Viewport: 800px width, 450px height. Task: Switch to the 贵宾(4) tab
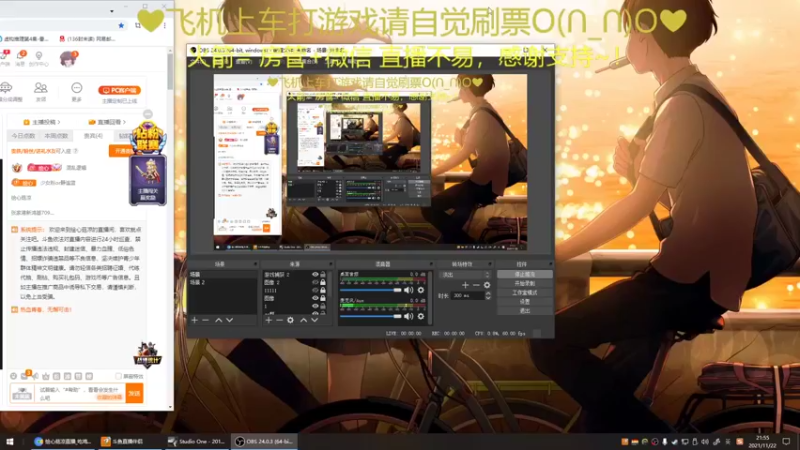click(93, 136)
